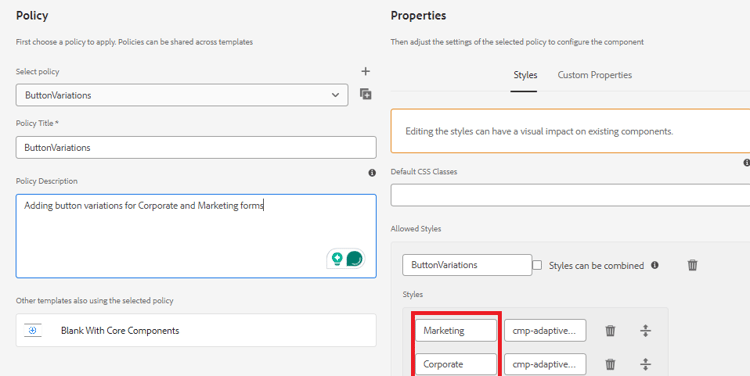Click the reorder handle for Corporate style
The height and width of the screenshot is (376, 750).
(645, 365)
